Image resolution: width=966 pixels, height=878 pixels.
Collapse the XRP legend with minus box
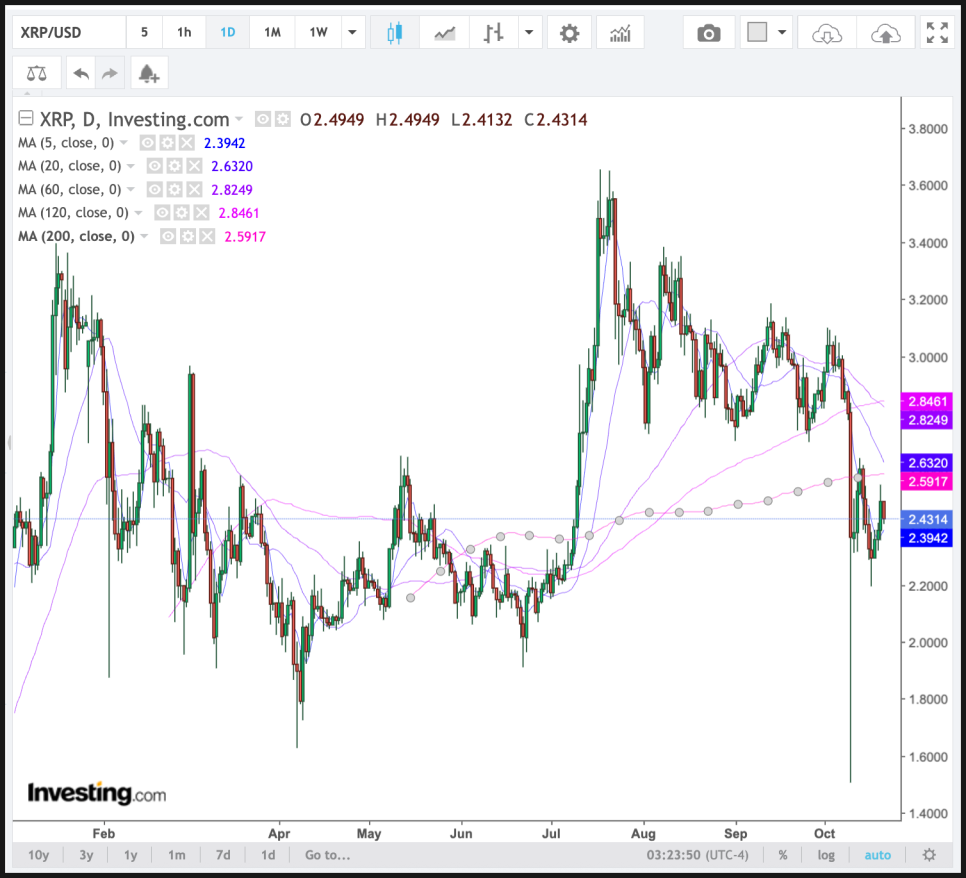click(26, 119)
